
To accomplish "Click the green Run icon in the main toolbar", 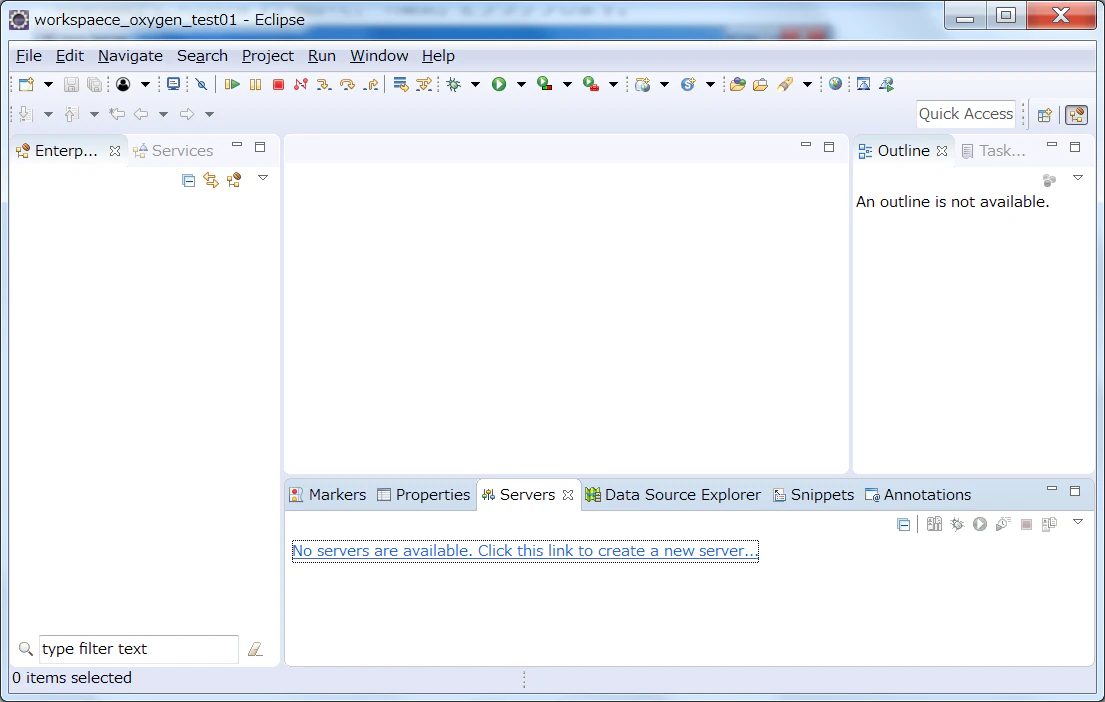I will pos(499,85).
